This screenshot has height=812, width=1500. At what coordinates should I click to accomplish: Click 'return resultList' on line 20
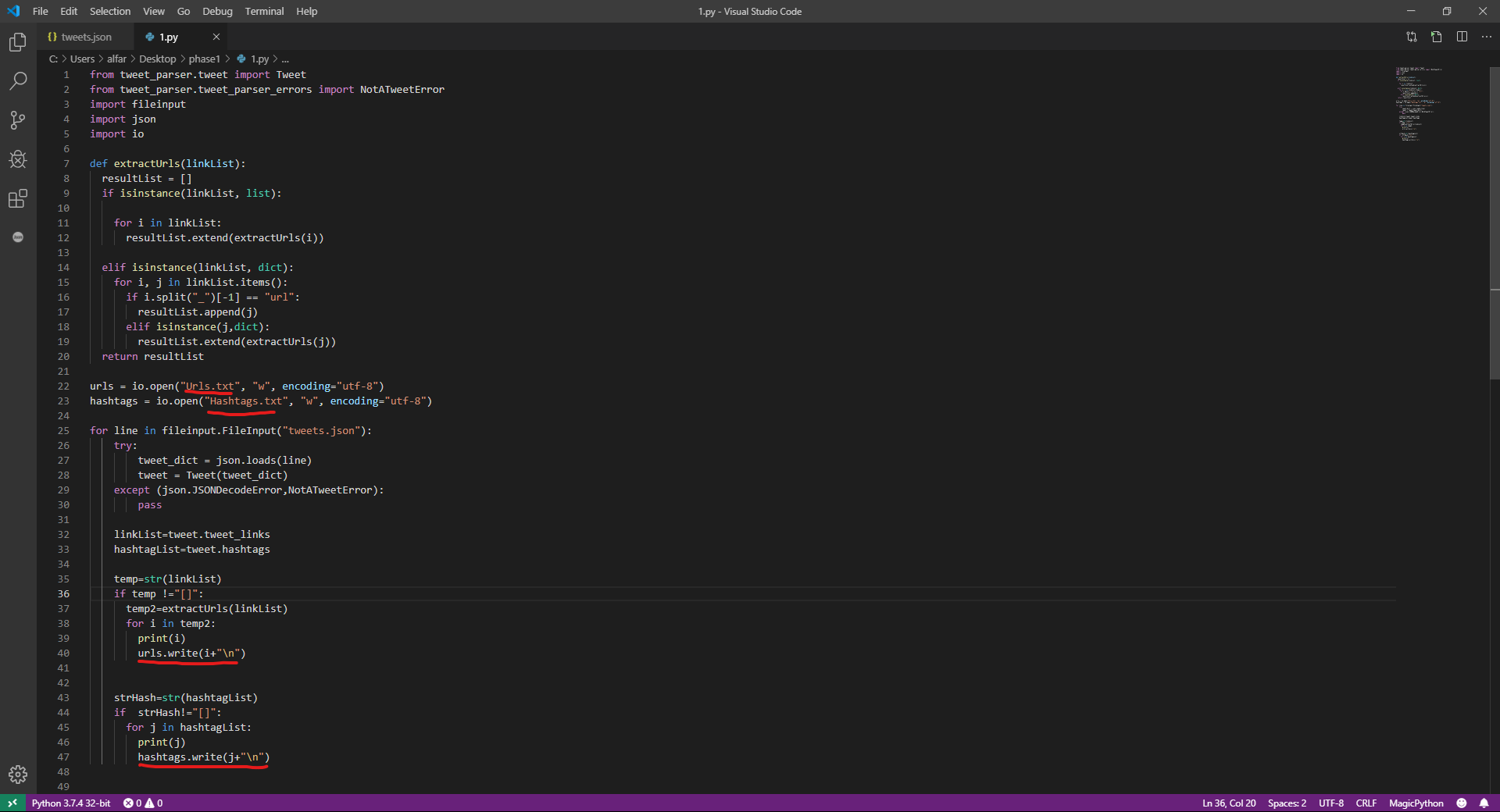(152, 356)
